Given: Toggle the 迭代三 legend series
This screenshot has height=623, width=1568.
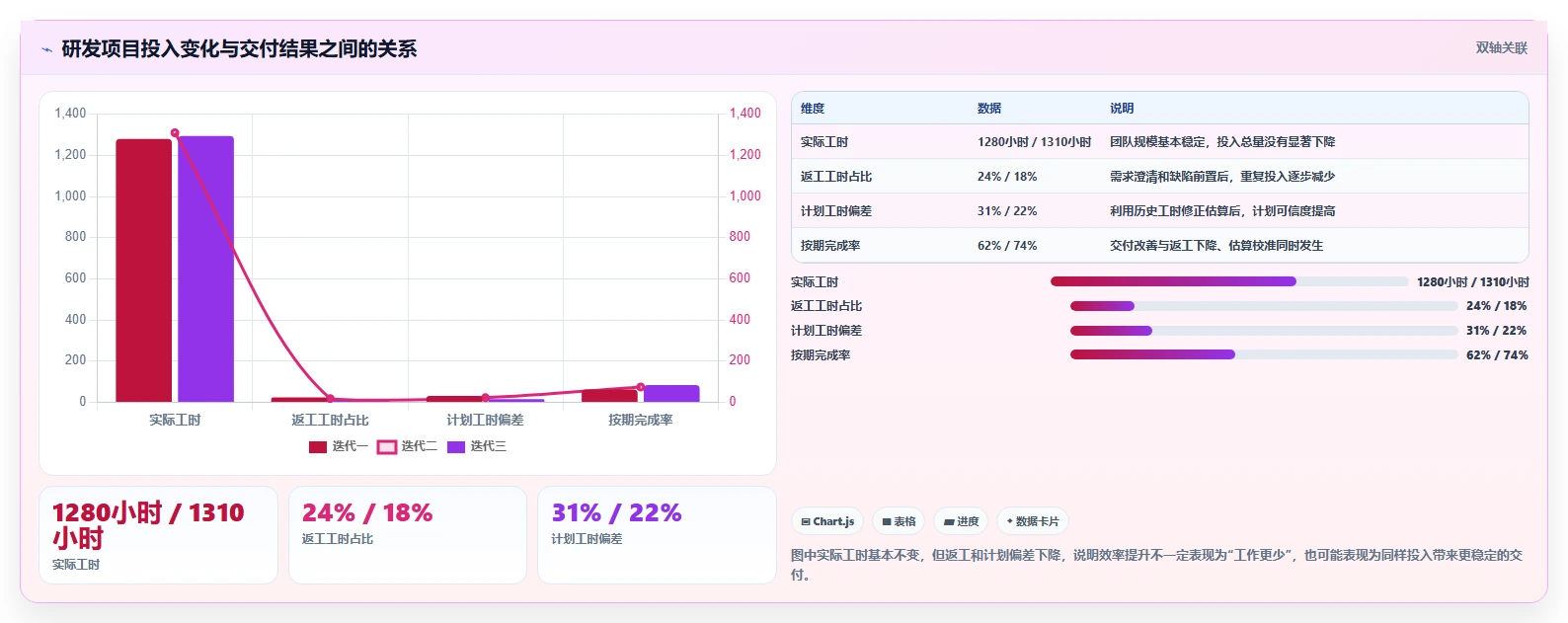Looking at the screenshot, I should (476, 446).
